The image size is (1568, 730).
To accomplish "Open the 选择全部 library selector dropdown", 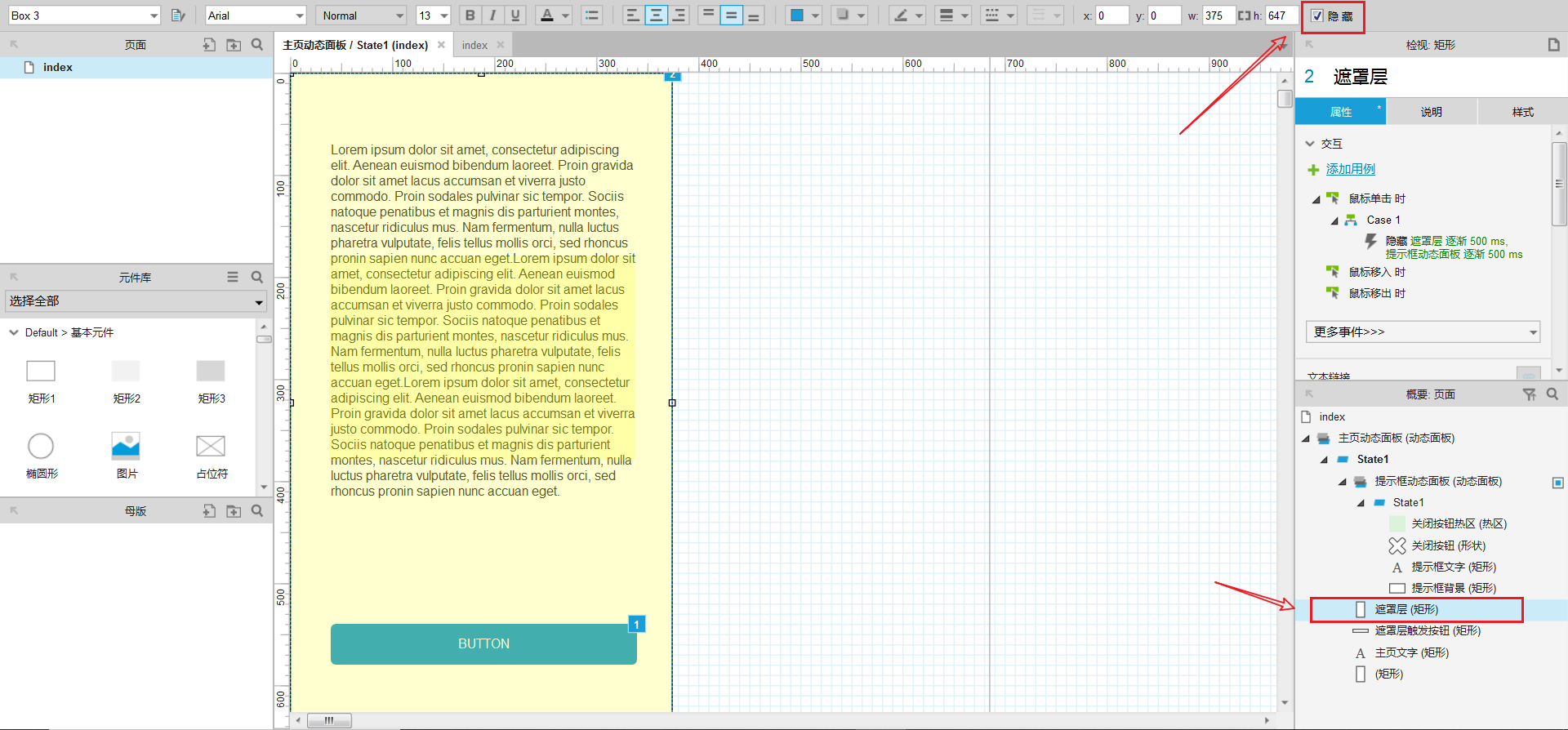I will (136, 301).
